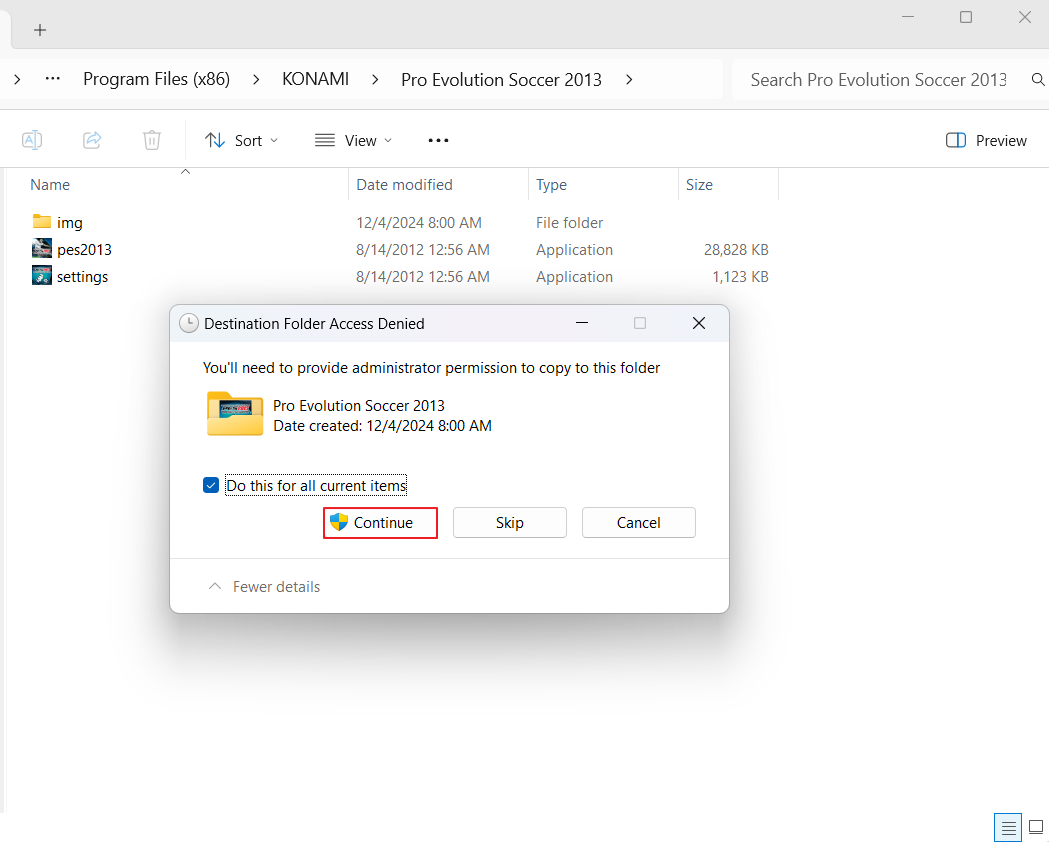
Task: Open the Sort menu
Action: [241, 140]
